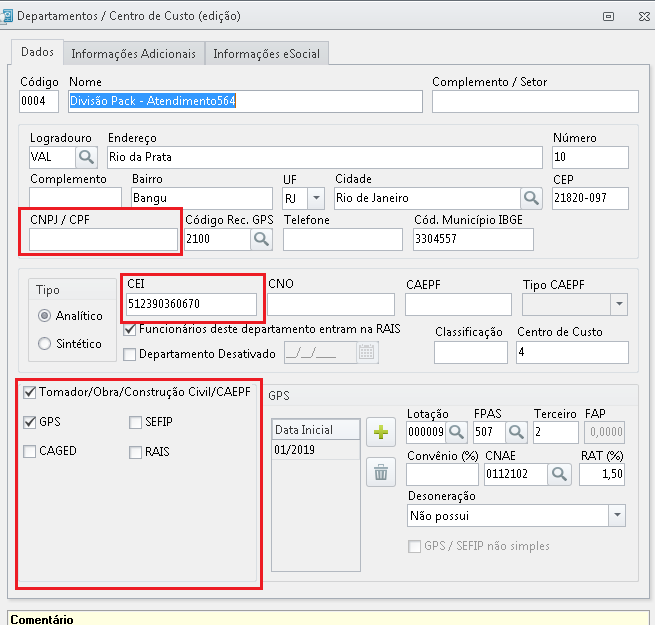Open the Tipo CAEPF dropdown
Screen dimensions: 655x625
tap(619, 304)
